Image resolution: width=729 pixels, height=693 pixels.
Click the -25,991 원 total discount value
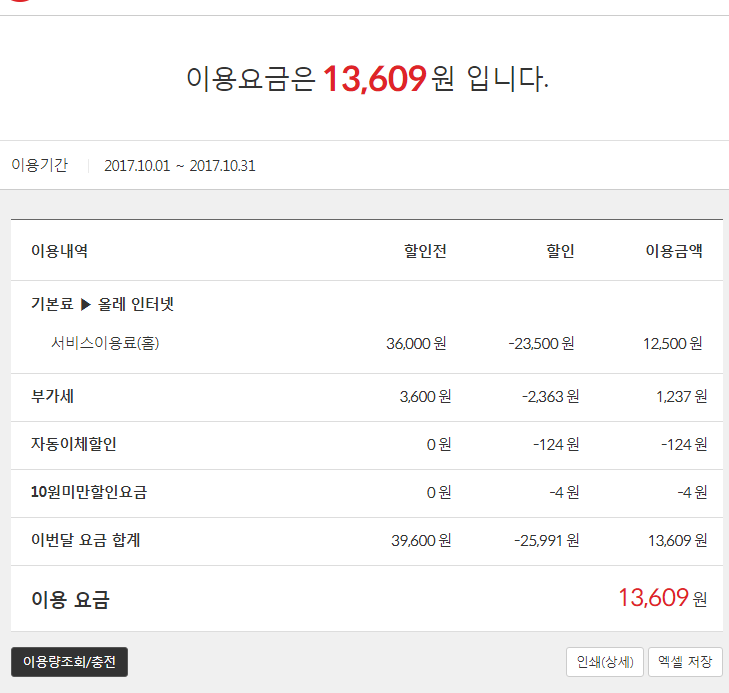pyautogui.click(x=546, y=541)
